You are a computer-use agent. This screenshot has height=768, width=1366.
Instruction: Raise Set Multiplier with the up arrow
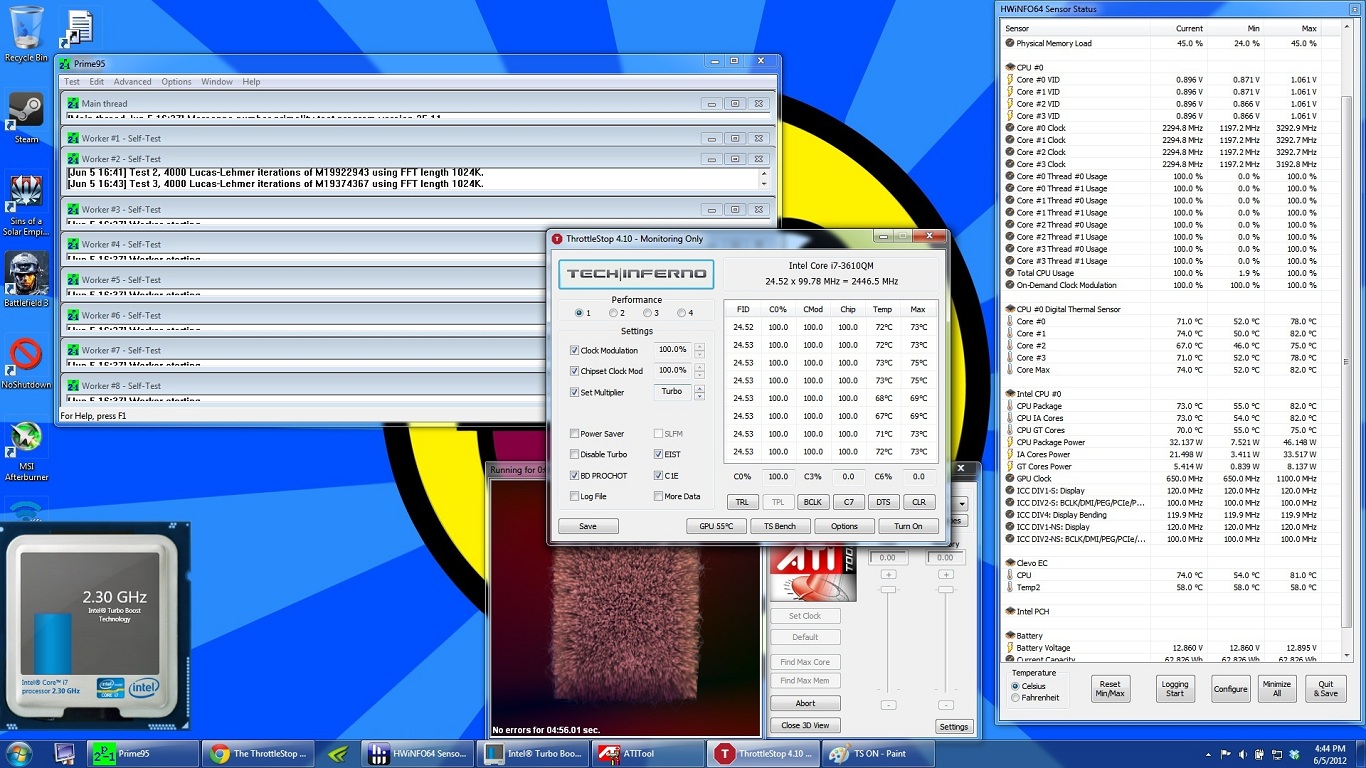(699, 388)
